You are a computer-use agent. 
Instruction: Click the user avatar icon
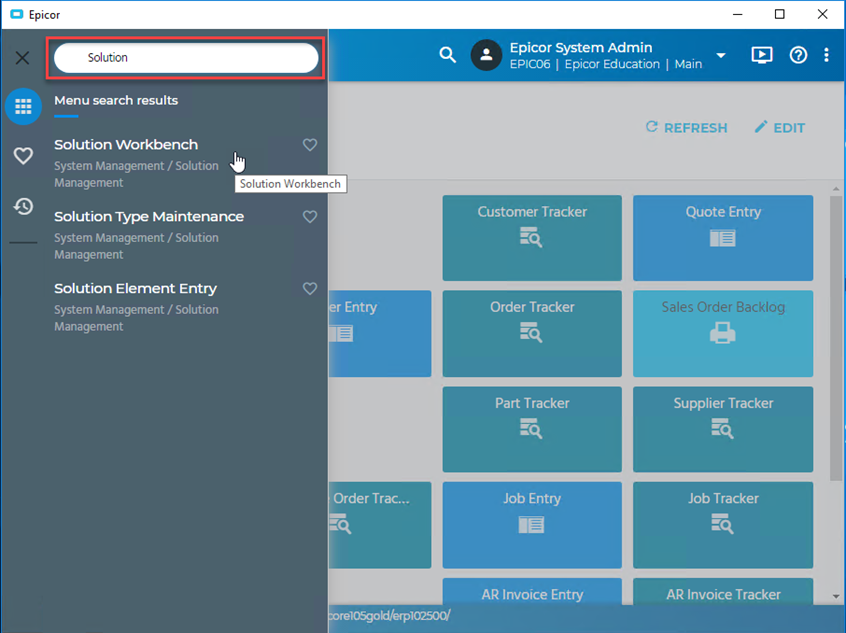point(486,55)
